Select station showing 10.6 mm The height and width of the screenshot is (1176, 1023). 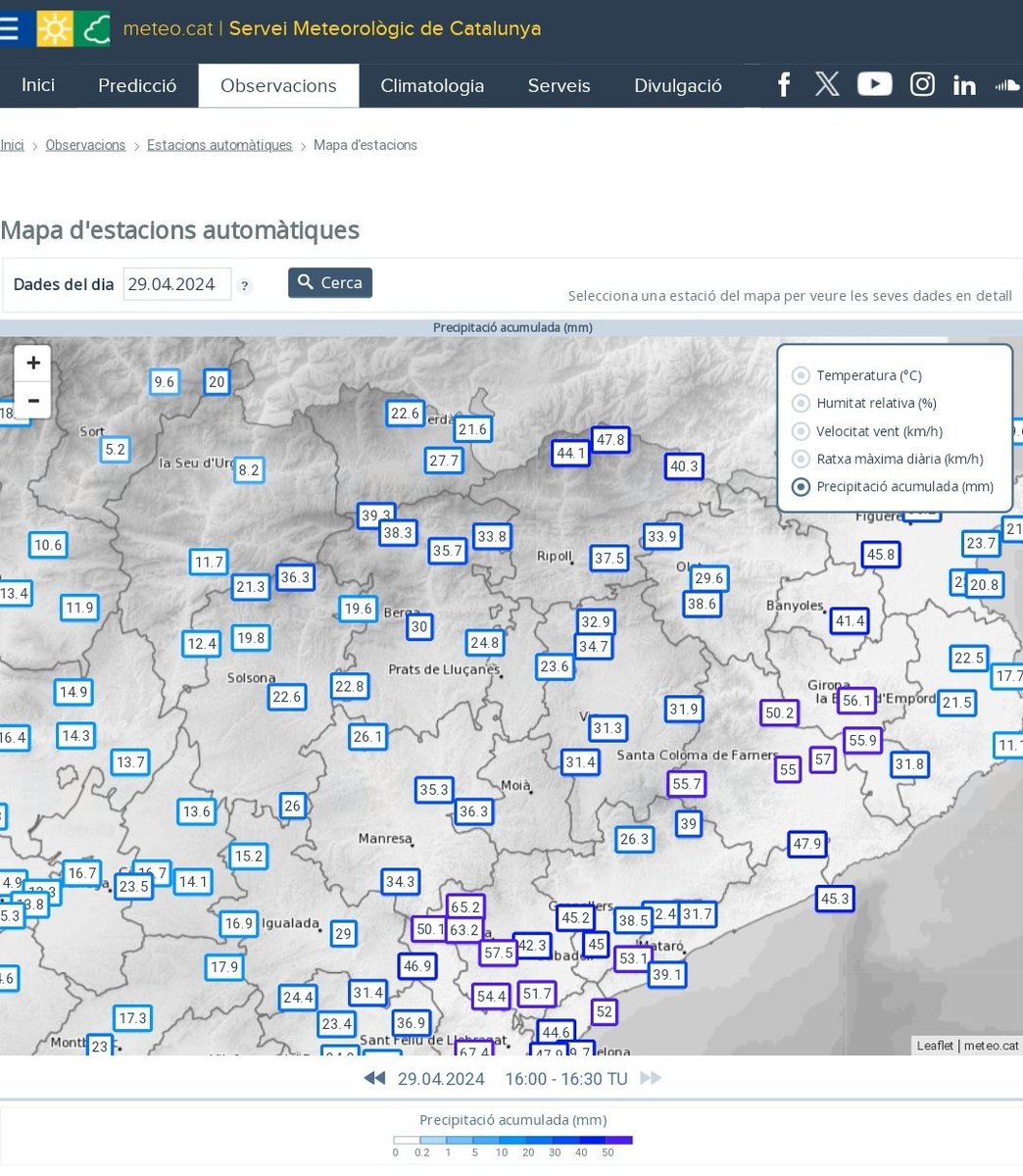[x=48, y=545]
